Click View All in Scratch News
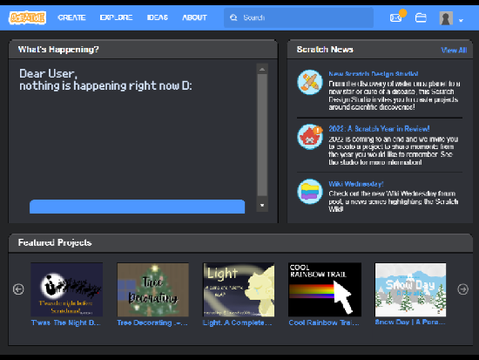This screenshot has height=360, width=479. click(x=454, y=50)
